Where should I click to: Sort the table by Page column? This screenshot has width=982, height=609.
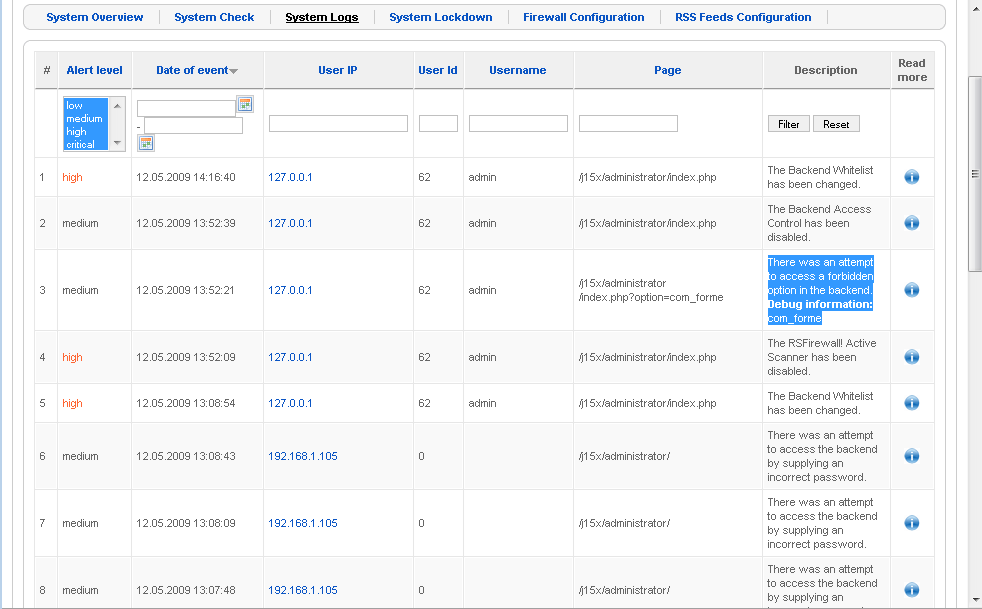tap(668, 70)
